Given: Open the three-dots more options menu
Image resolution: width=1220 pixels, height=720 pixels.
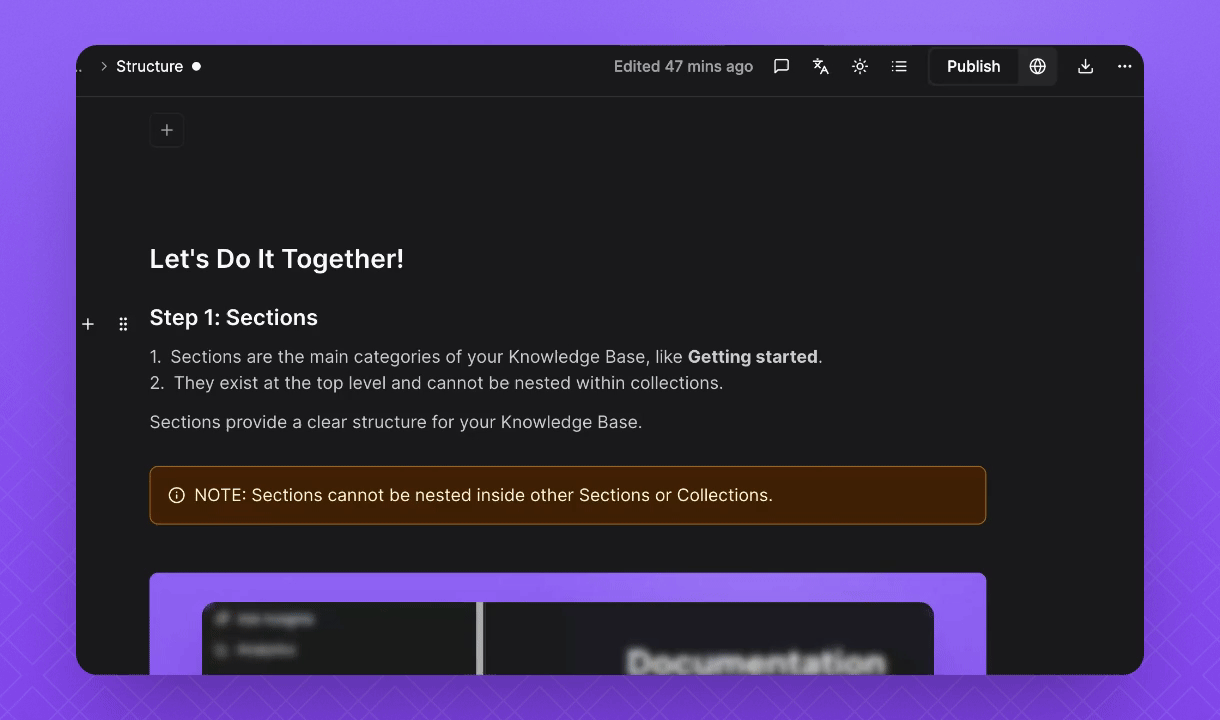Looking at the screenshot, I should (x=1125, y=66).
